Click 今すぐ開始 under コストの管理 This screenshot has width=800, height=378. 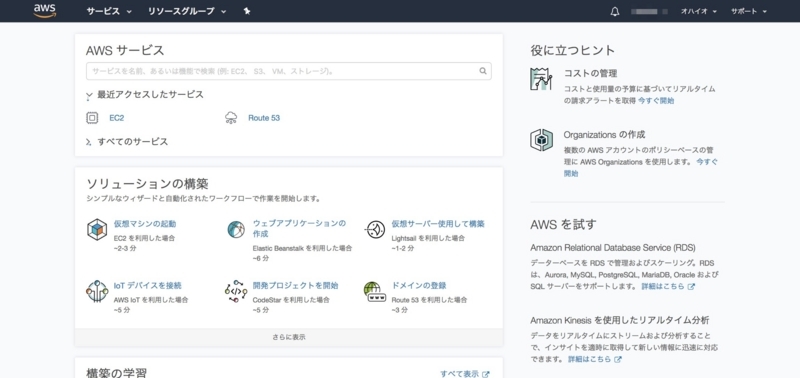click(x=656, y=101)
